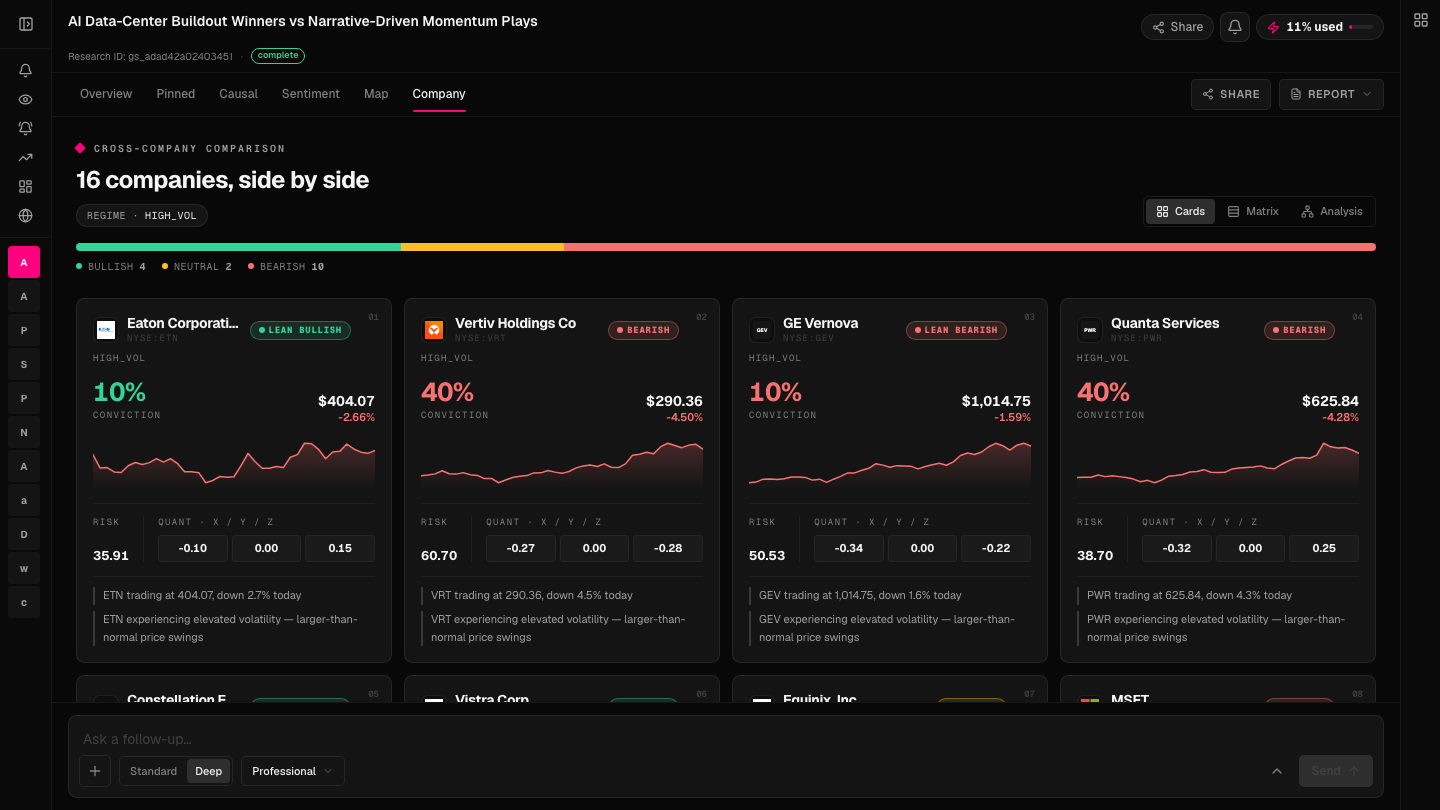The image size is (1440, 810).
Task: Switch to Analysis view
Action: [1332, 211]
